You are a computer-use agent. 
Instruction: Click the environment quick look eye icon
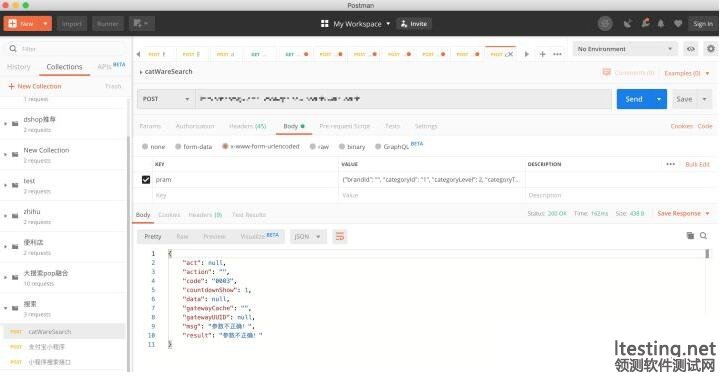coord(691,49)
